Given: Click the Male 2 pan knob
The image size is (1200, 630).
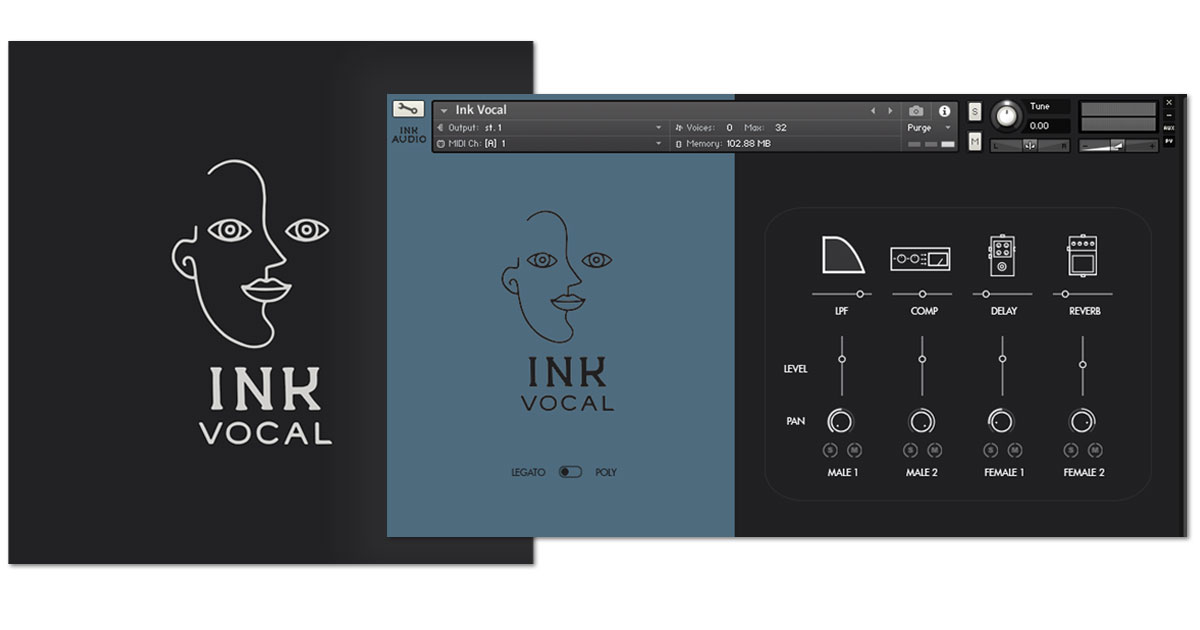Looking at the screenshot, I should 922,421.
